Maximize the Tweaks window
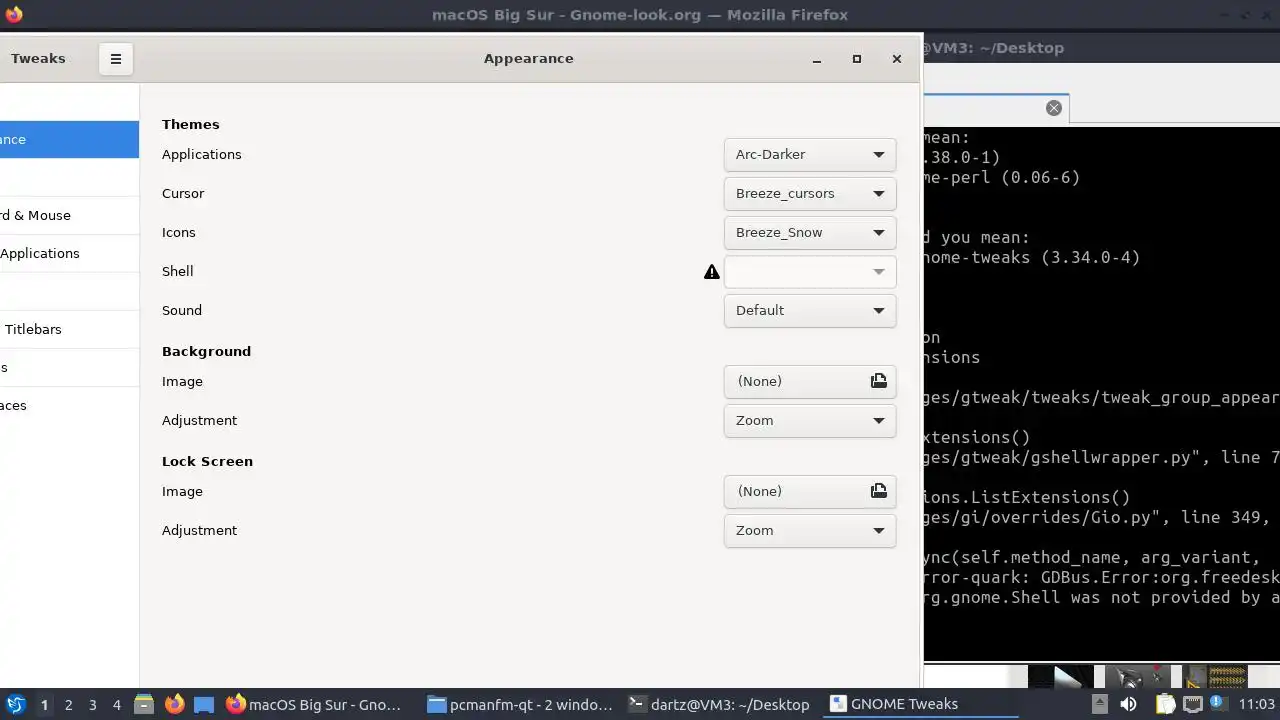 [x=857, y=59]
